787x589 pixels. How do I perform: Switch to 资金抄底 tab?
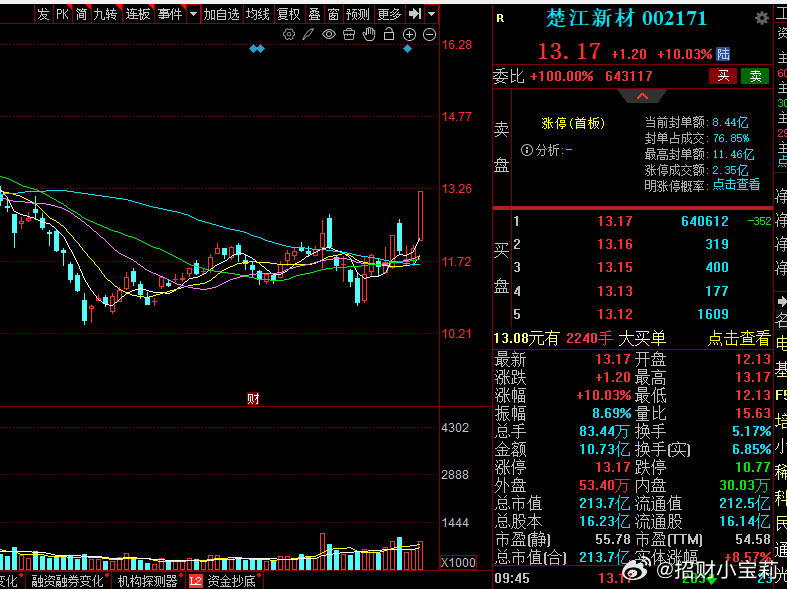231,581
